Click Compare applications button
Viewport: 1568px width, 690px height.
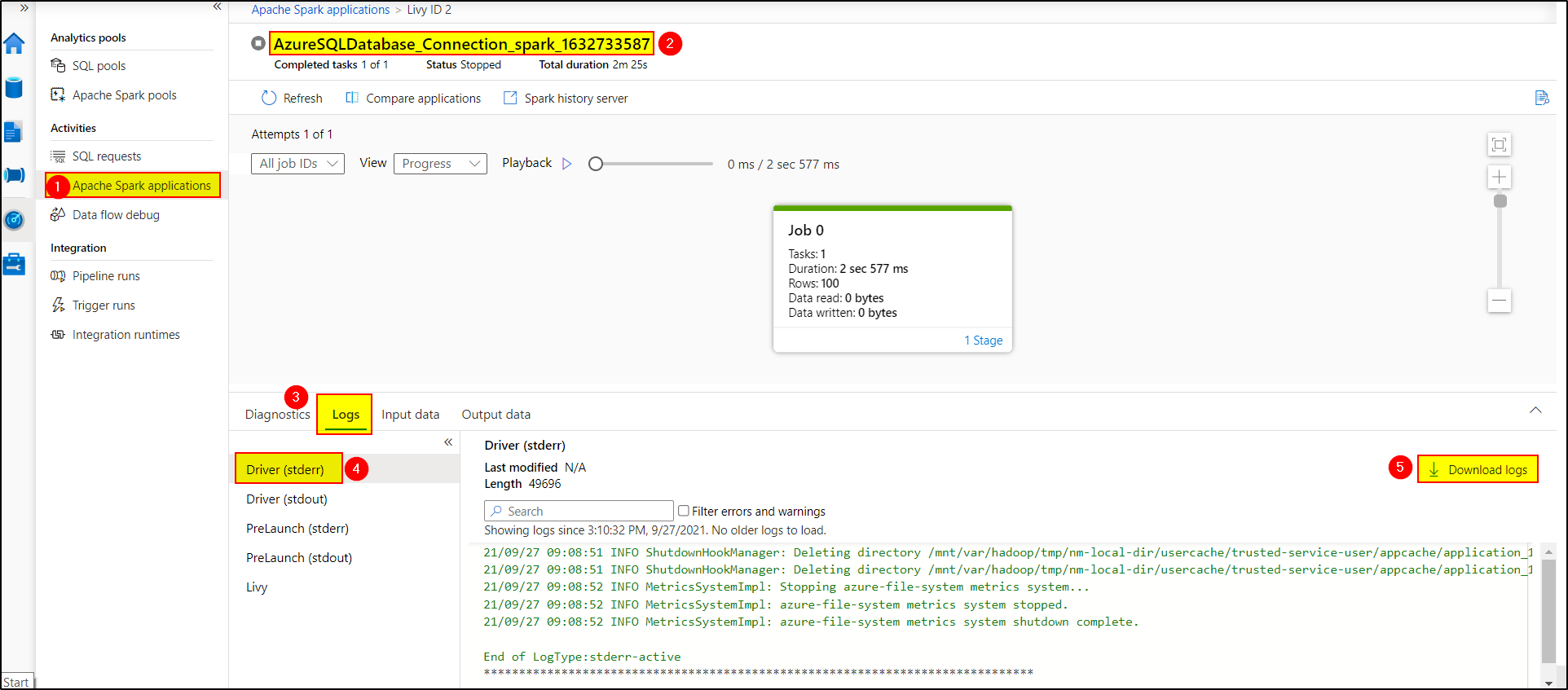point(413,98)
